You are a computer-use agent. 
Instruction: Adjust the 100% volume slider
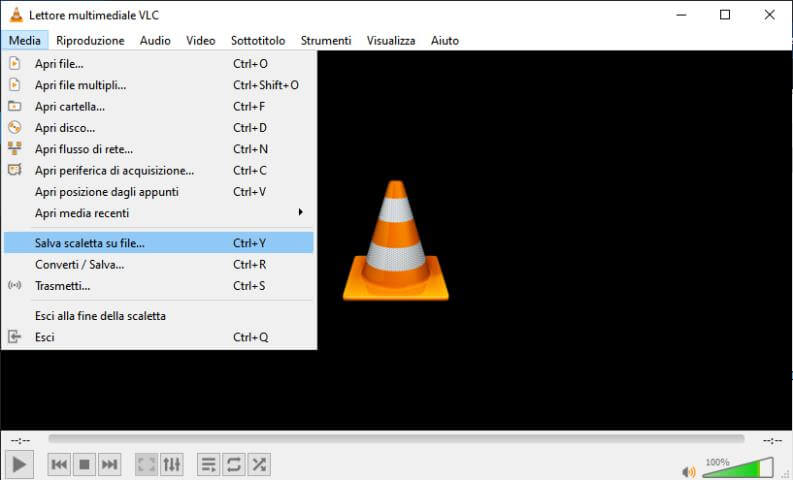(x=738, y=468)
